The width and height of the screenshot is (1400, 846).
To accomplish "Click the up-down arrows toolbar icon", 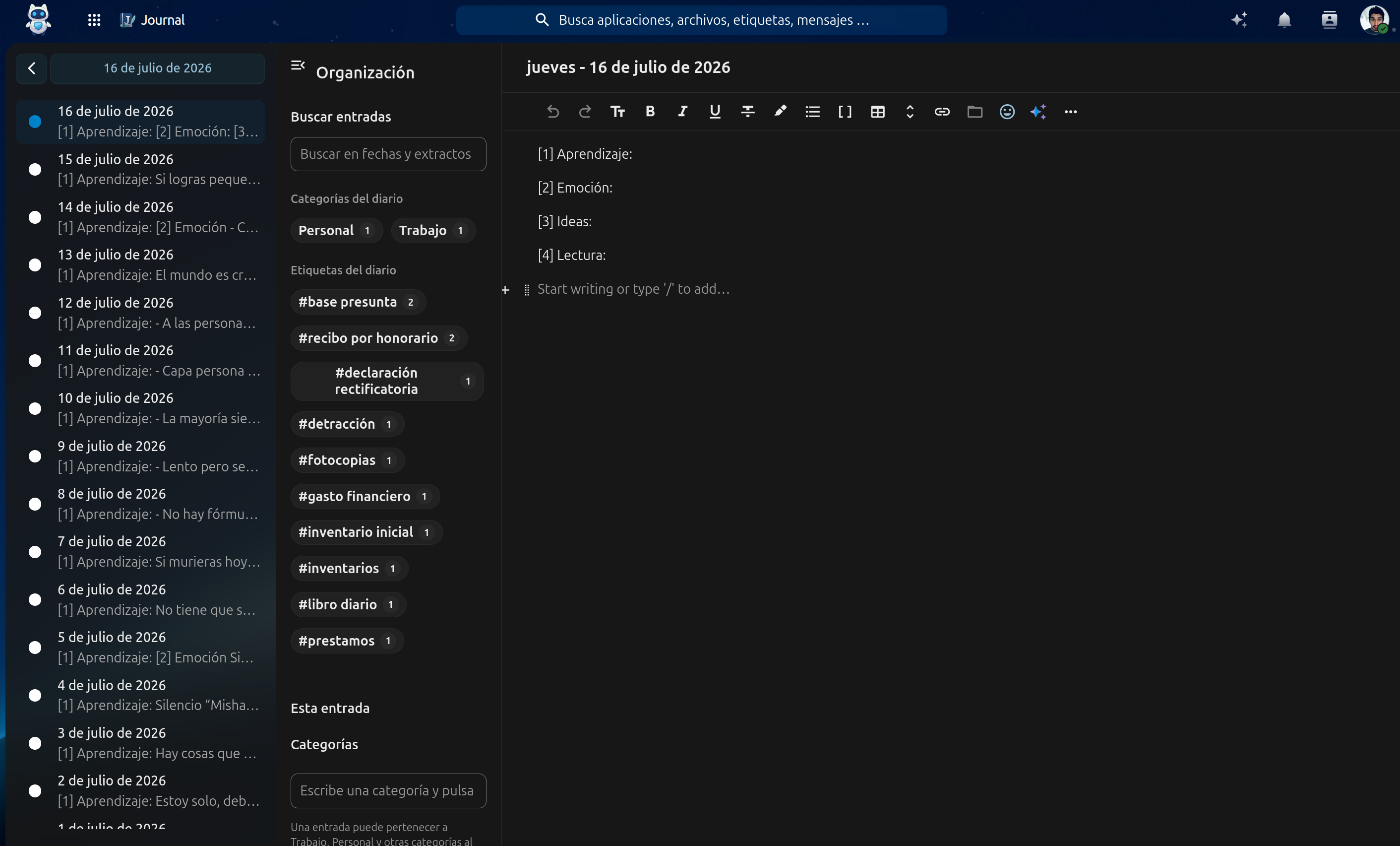I will (x=910, y=112).
